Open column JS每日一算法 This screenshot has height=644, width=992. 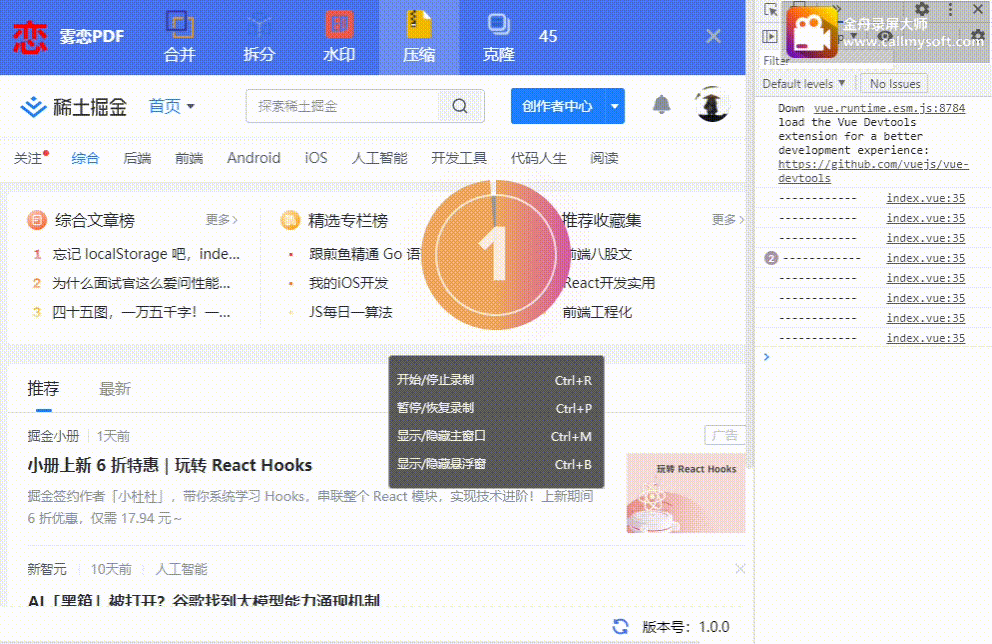(350, 312)
